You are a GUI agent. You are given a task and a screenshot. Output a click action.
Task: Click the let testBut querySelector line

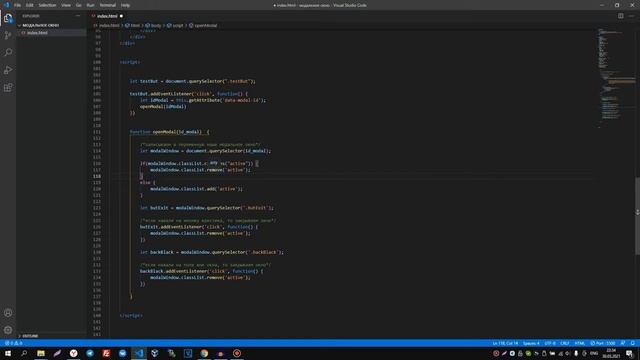pyautogui.click(x=192, y=81)
